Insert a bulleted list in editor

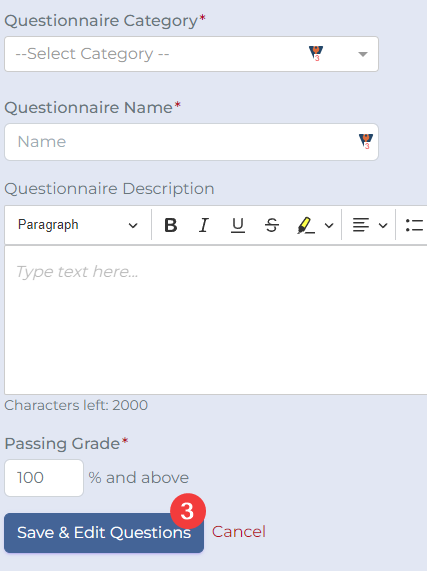pos(414,225)
